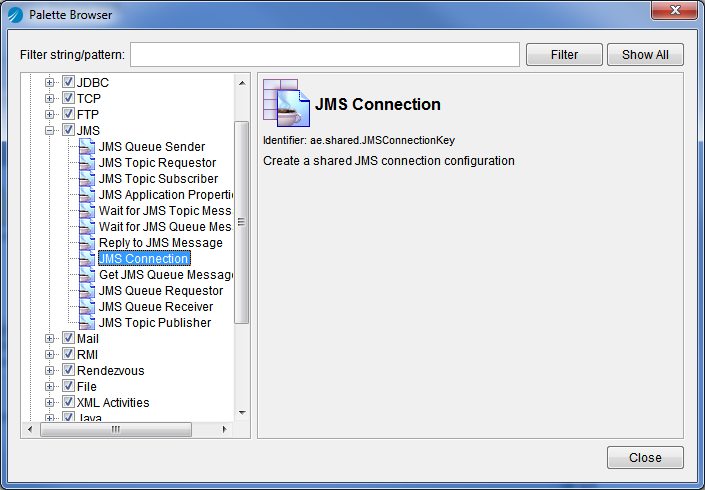Image resolution: width=705 pixels, height=490 pixels.
Task: Toggle the Rendezvous palette checkbox
Action: tap(68, 370)
